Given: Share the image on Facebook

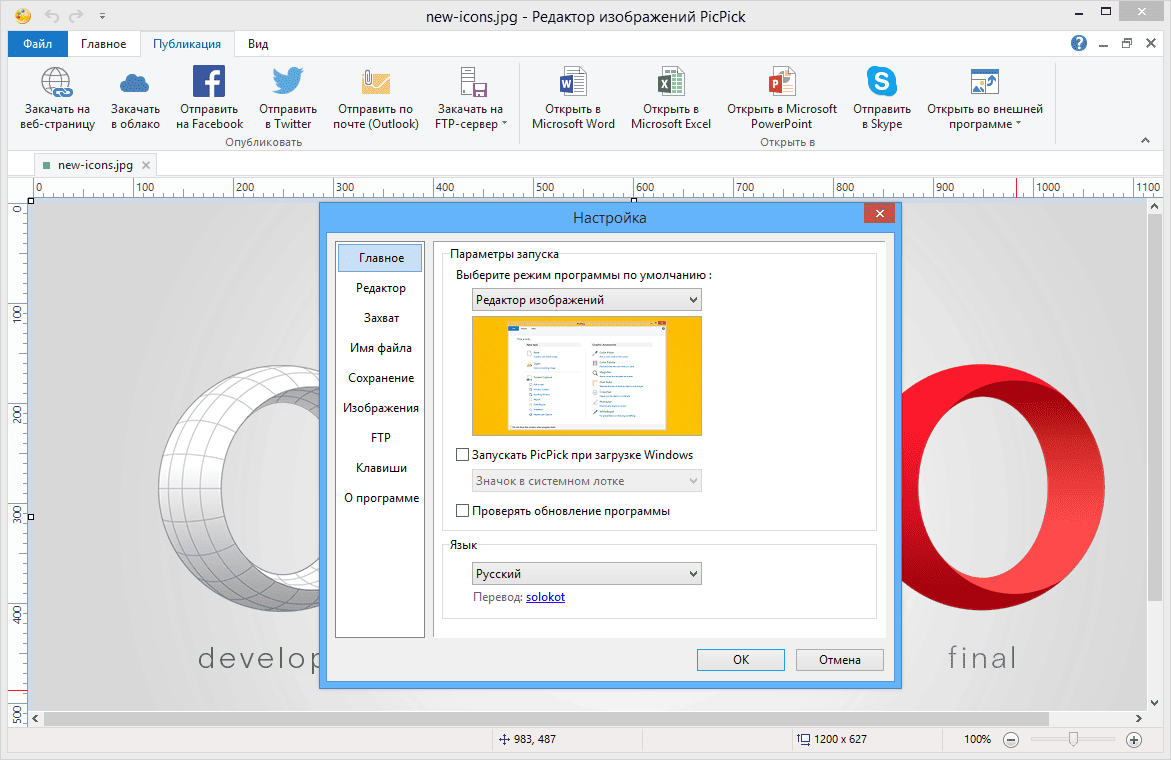Looking at the screenshot, I should pos(209,81).
